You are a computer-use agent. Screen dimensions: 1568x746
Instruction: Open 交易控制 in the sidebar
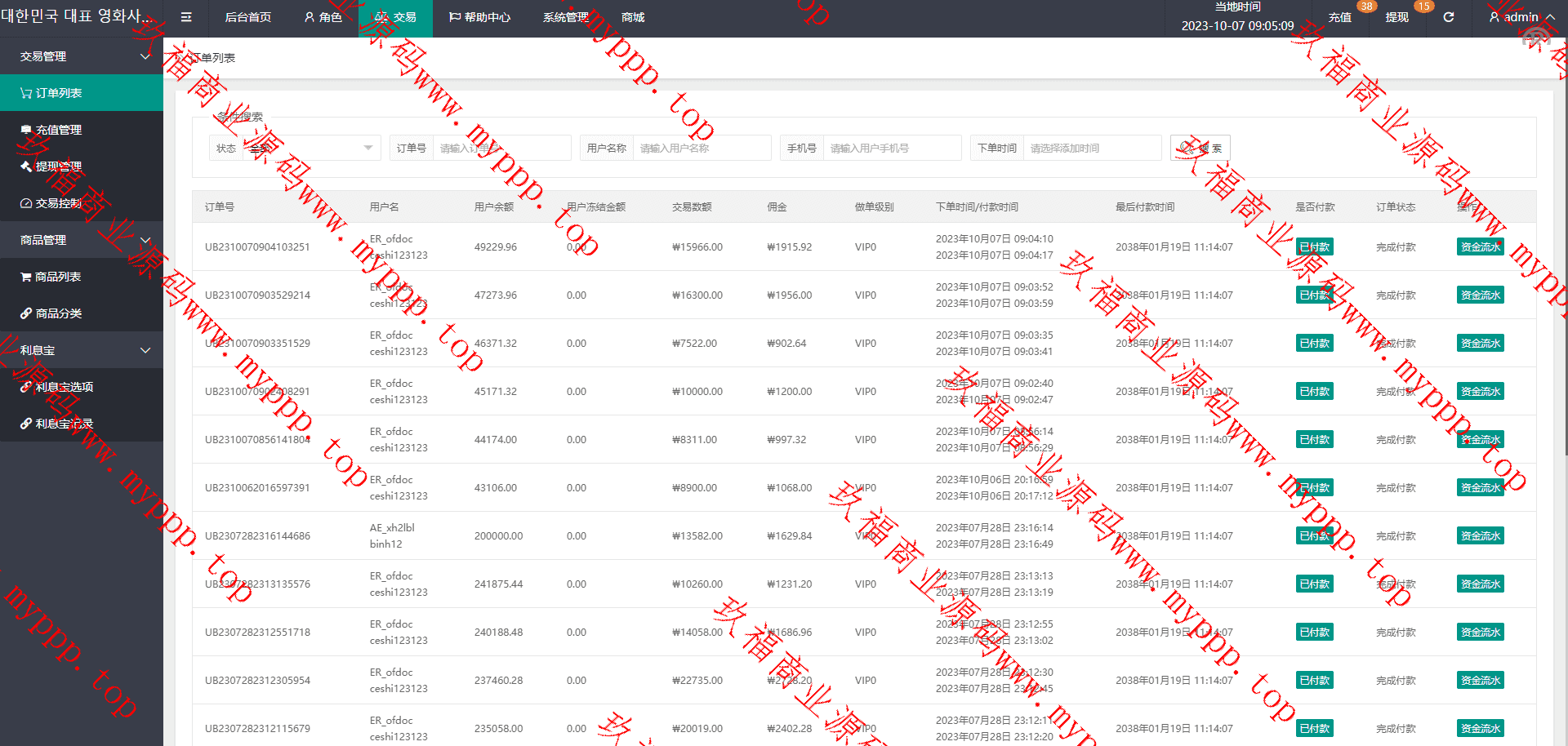(59, 203)
